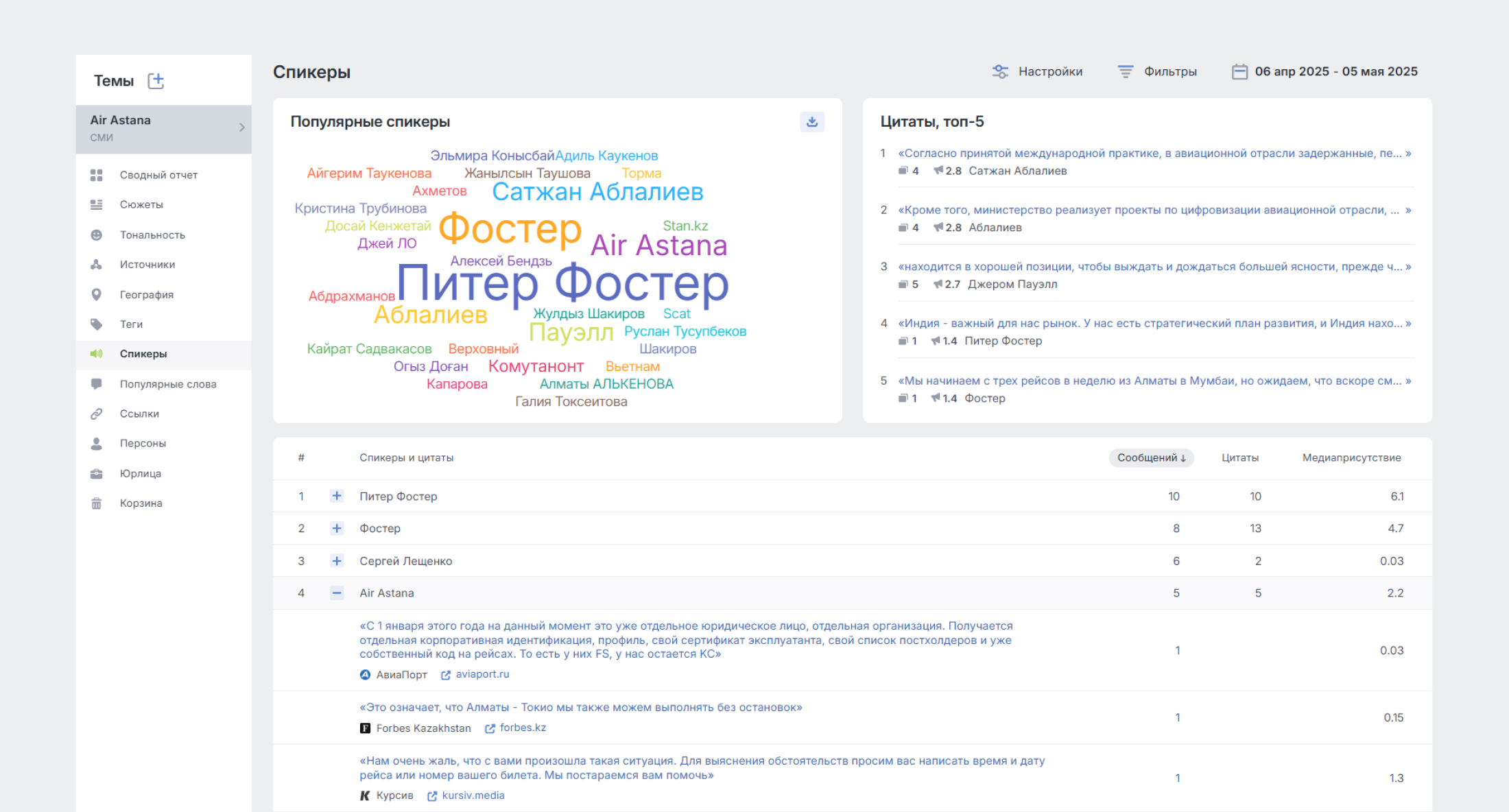1509x812 pixels.
Task: Open Настройки settings button
Action: [x=1037, y=71]
